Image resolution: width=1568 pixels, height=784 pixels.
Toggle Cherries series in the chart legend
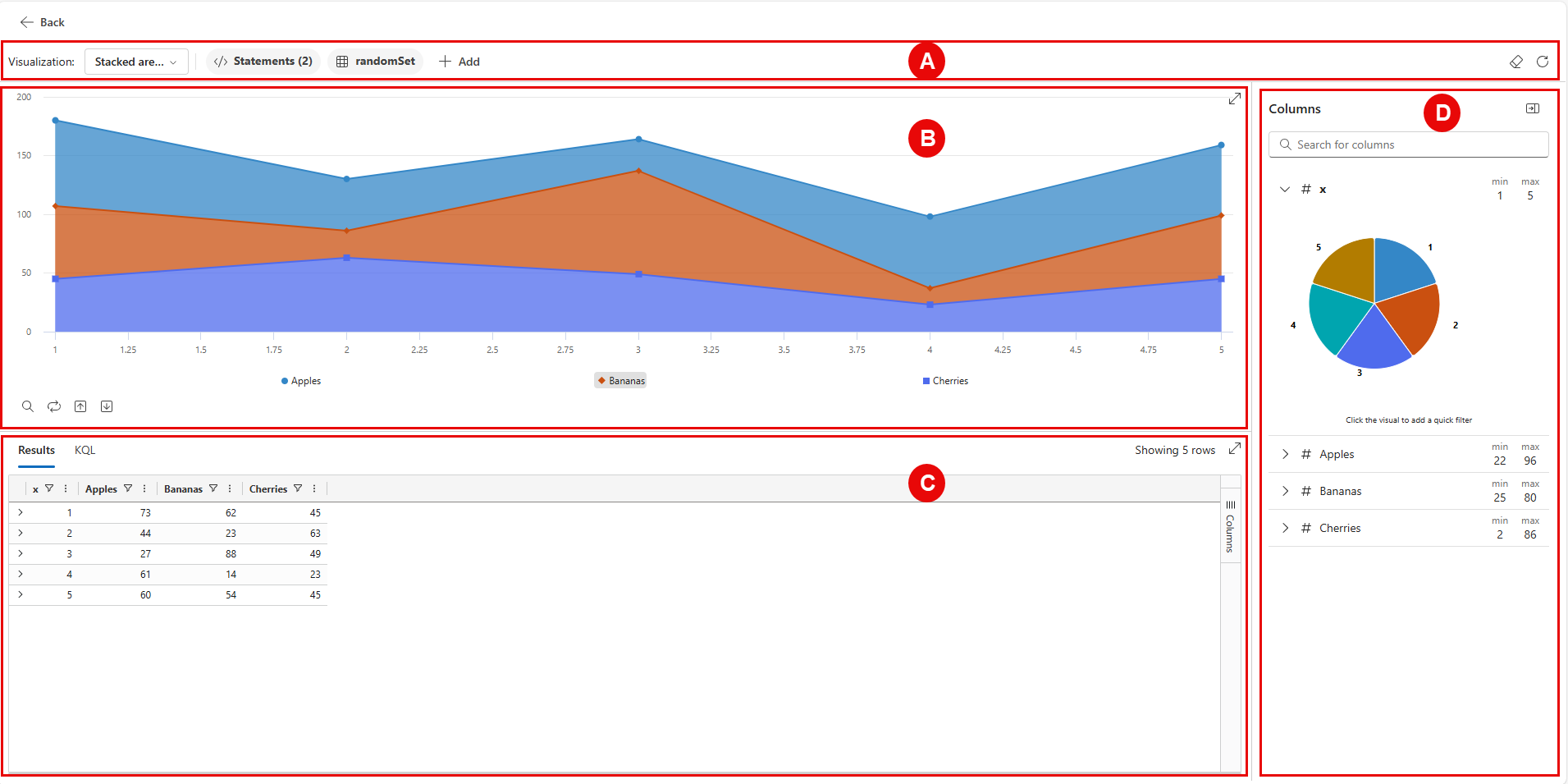click(x=945, y=381)
